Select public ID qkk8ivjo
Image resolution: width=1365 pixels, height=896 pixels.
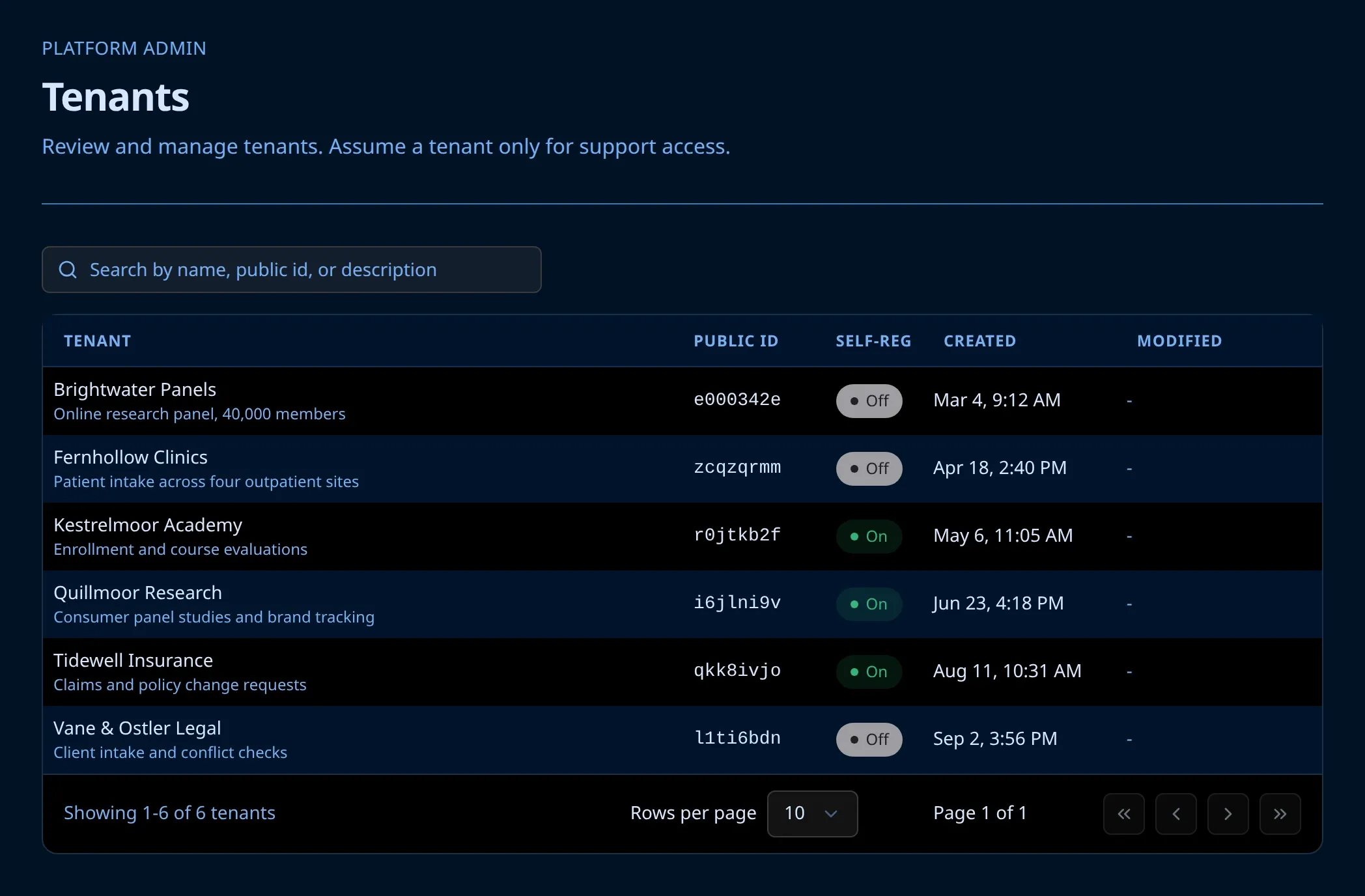[737, 670]
